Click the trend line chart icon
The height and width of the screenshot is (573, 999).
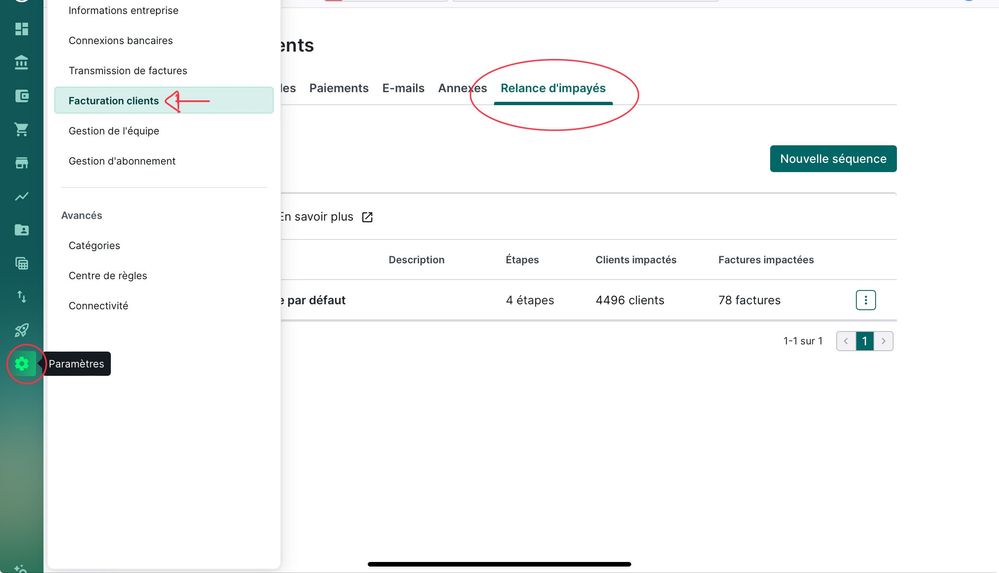(21, 197)
